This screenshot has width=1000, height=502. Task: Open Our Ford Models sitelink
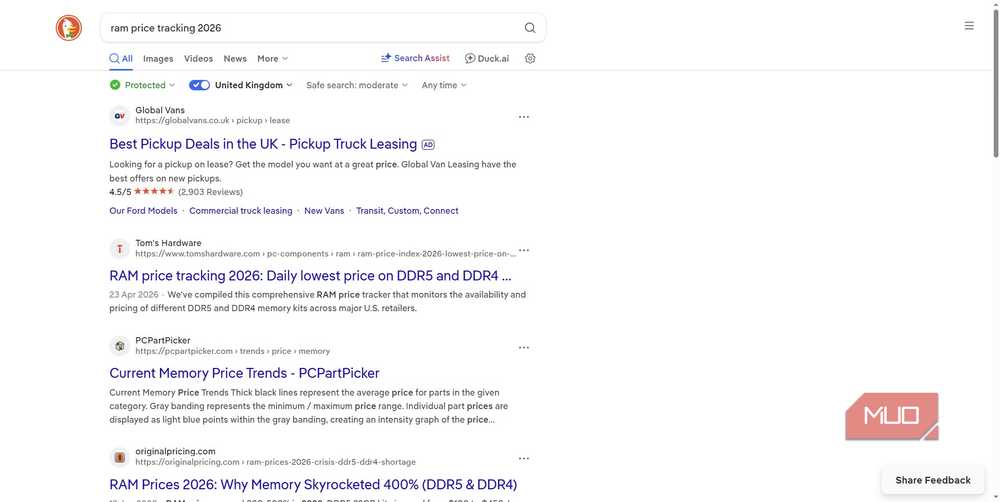[x=143, y=210]
